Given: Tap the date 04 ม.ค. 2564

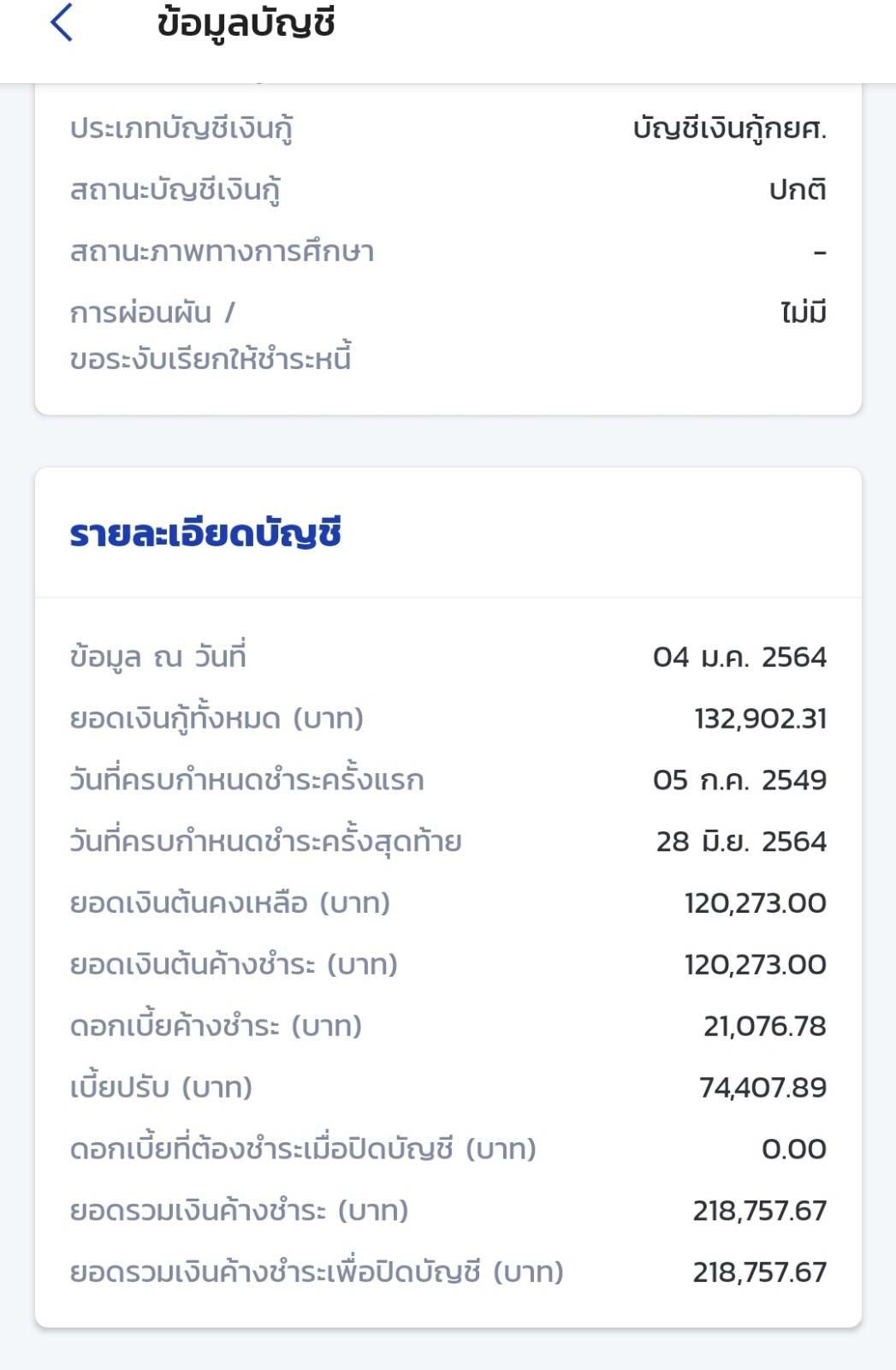Looking at the screenshot, I should (x=739, y=658).
